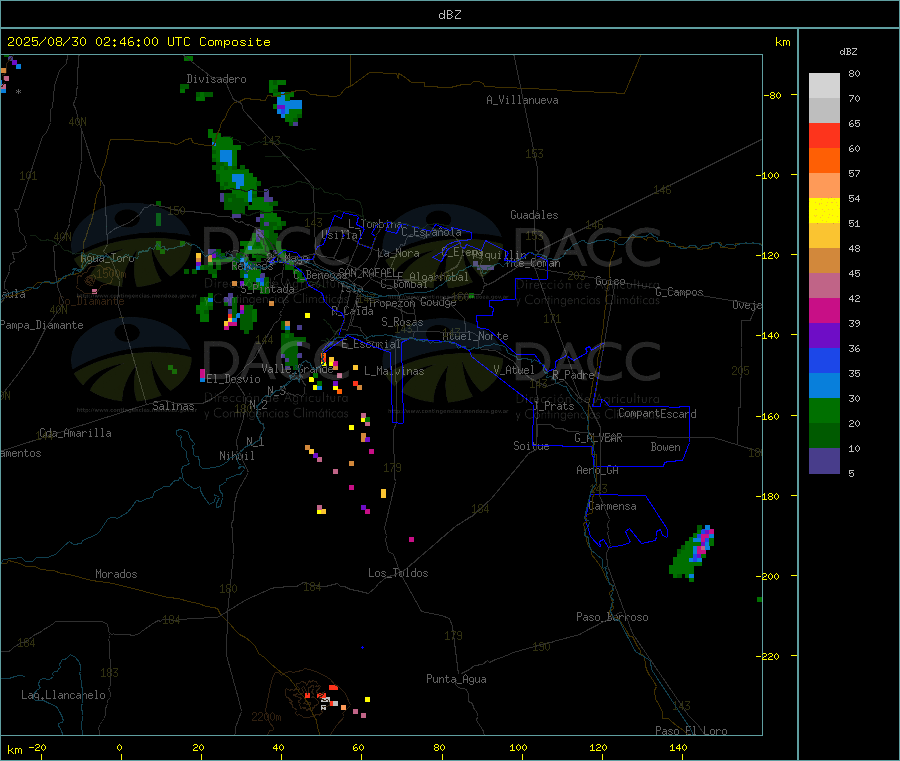Click the Guico map label
This screenshot has height=761, width=900.
[610, 281]
